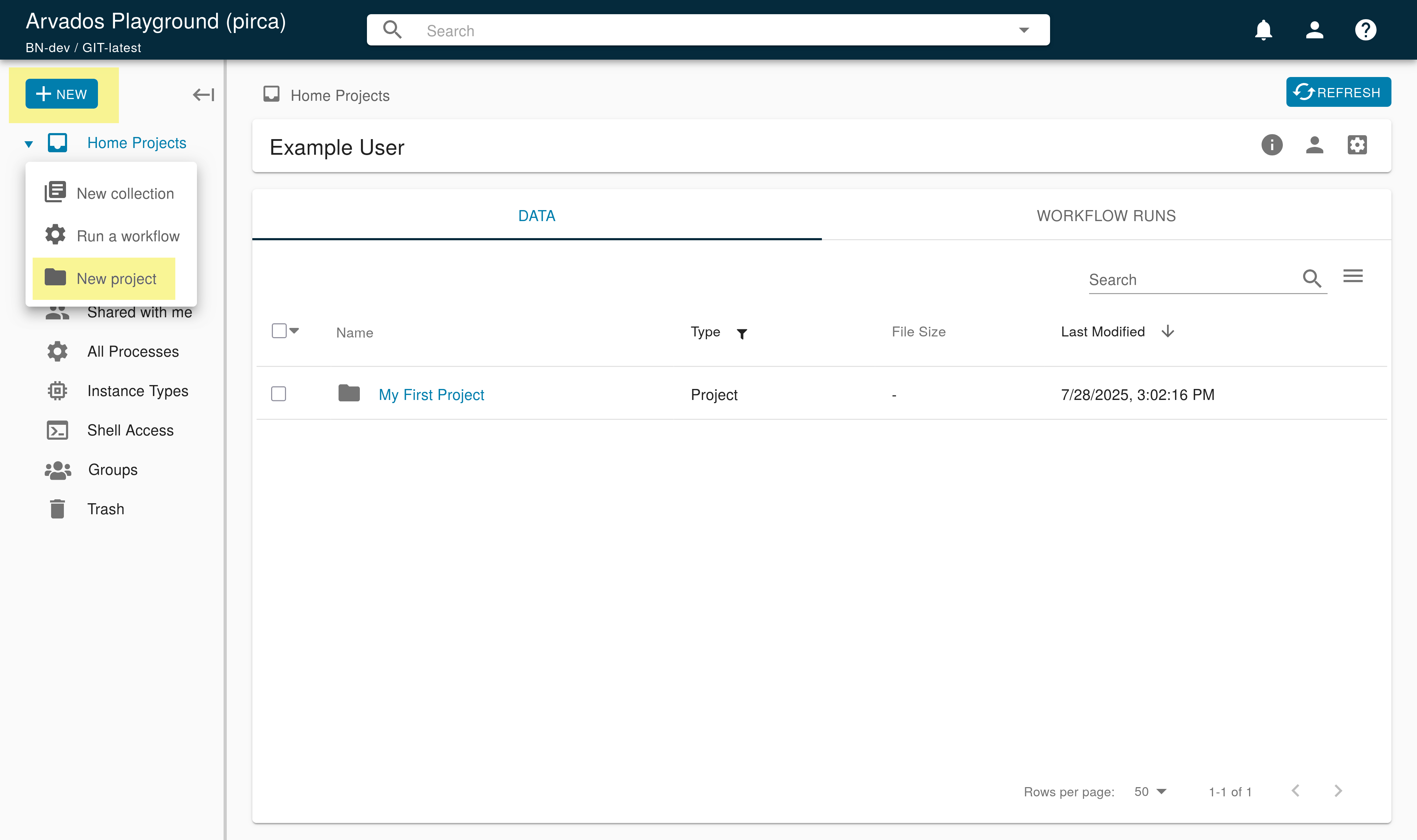This screenshot has width=1417, height=840.
Task: Open the help question mark menu
Action: point(1365,30)
